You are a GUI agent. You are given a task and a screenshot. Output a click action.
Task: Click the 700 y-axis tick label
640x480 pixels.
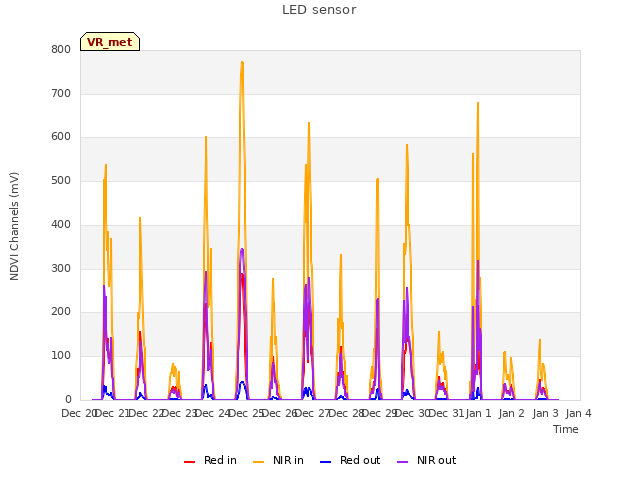61,93
